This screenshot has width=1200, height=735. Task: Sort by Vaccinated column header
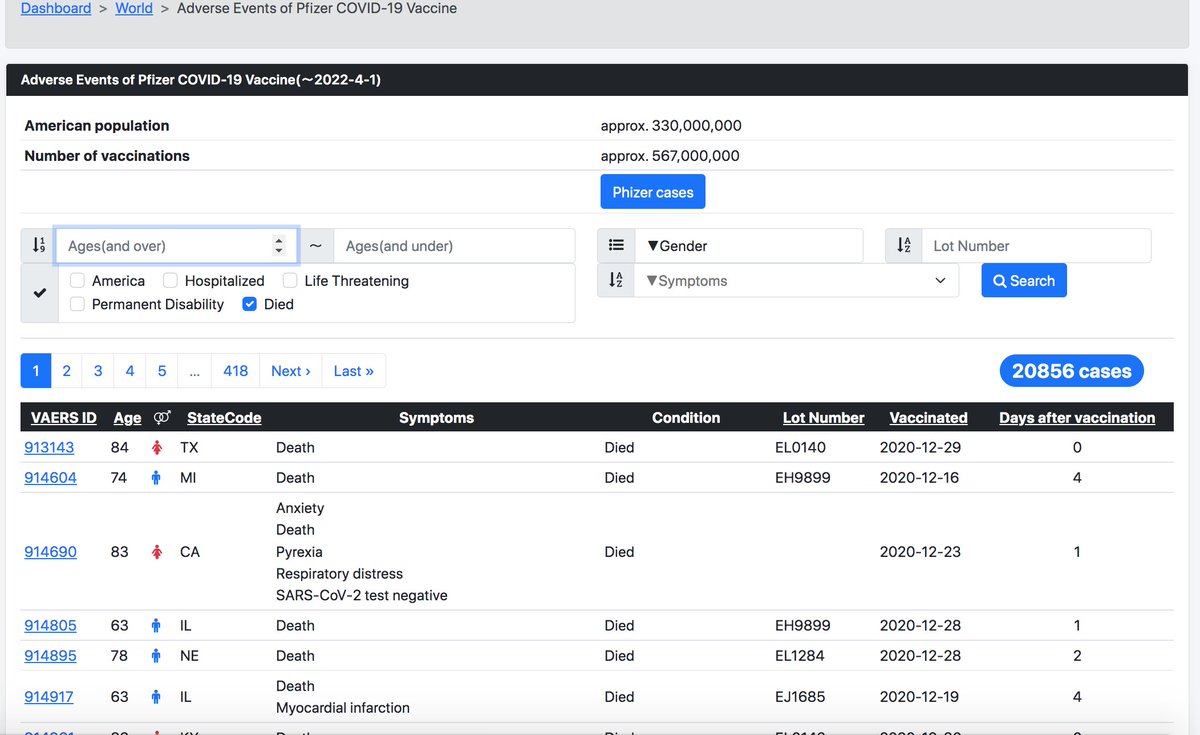[929, 418]
